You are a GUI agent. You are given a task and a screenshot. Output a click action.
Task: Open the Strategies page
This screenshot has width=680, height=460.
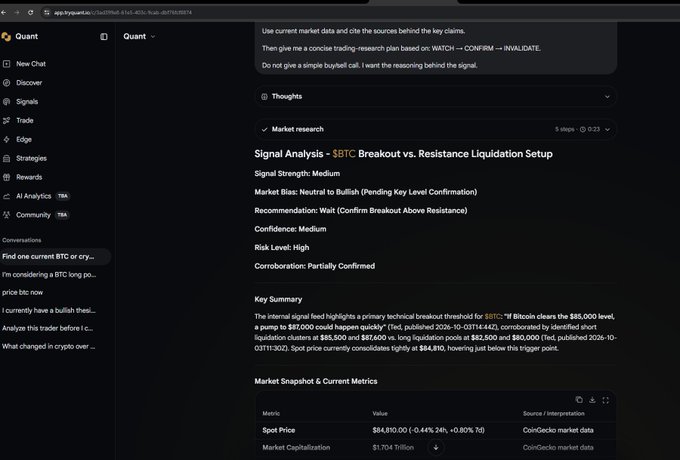tap(31, 159)
